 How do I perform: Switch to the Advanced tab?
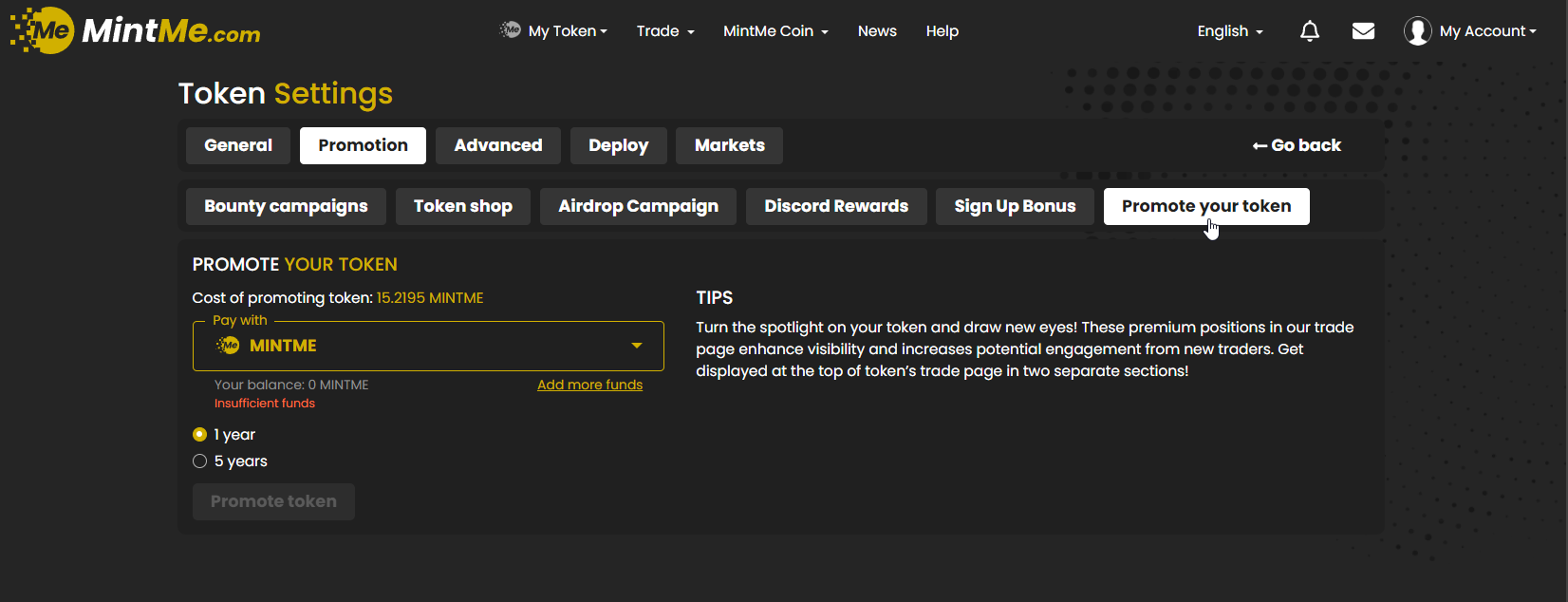[497, 145]
